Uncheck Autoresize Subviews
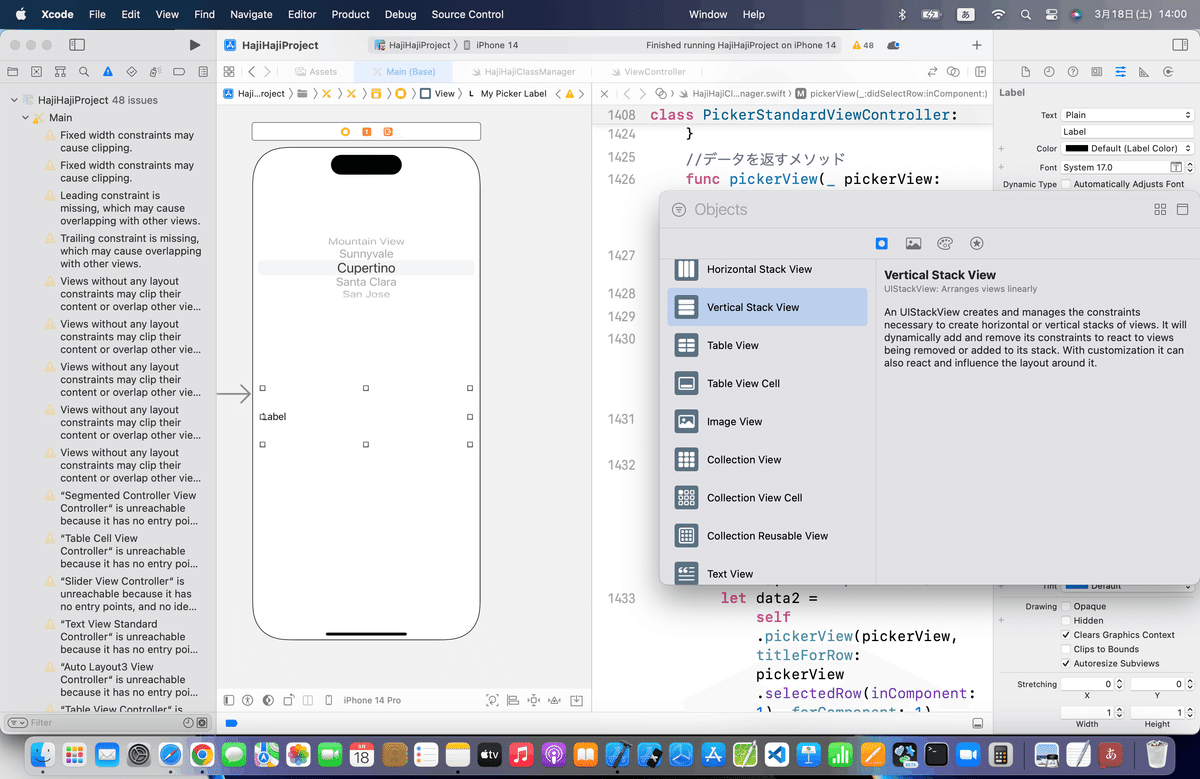The width and height of the screenshot is (1200, 779). (1066, 663)
